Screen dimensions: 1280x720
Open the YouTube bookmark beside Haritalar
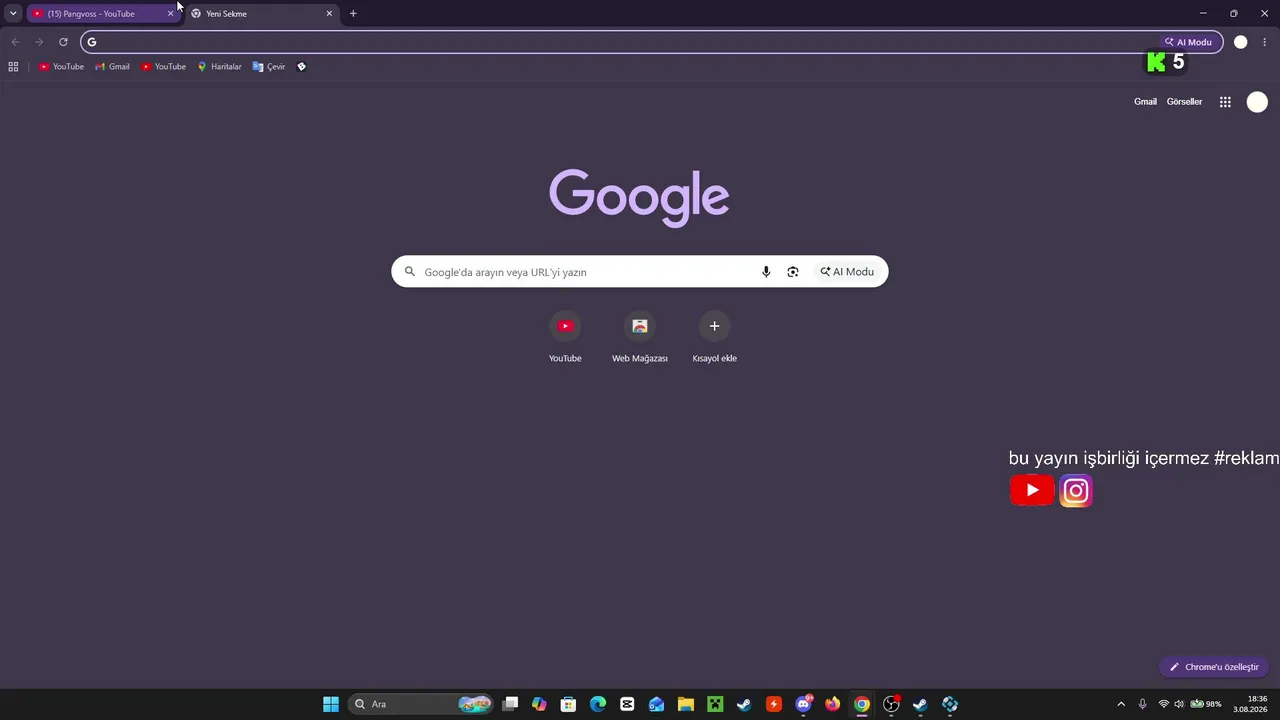point(164,67)
